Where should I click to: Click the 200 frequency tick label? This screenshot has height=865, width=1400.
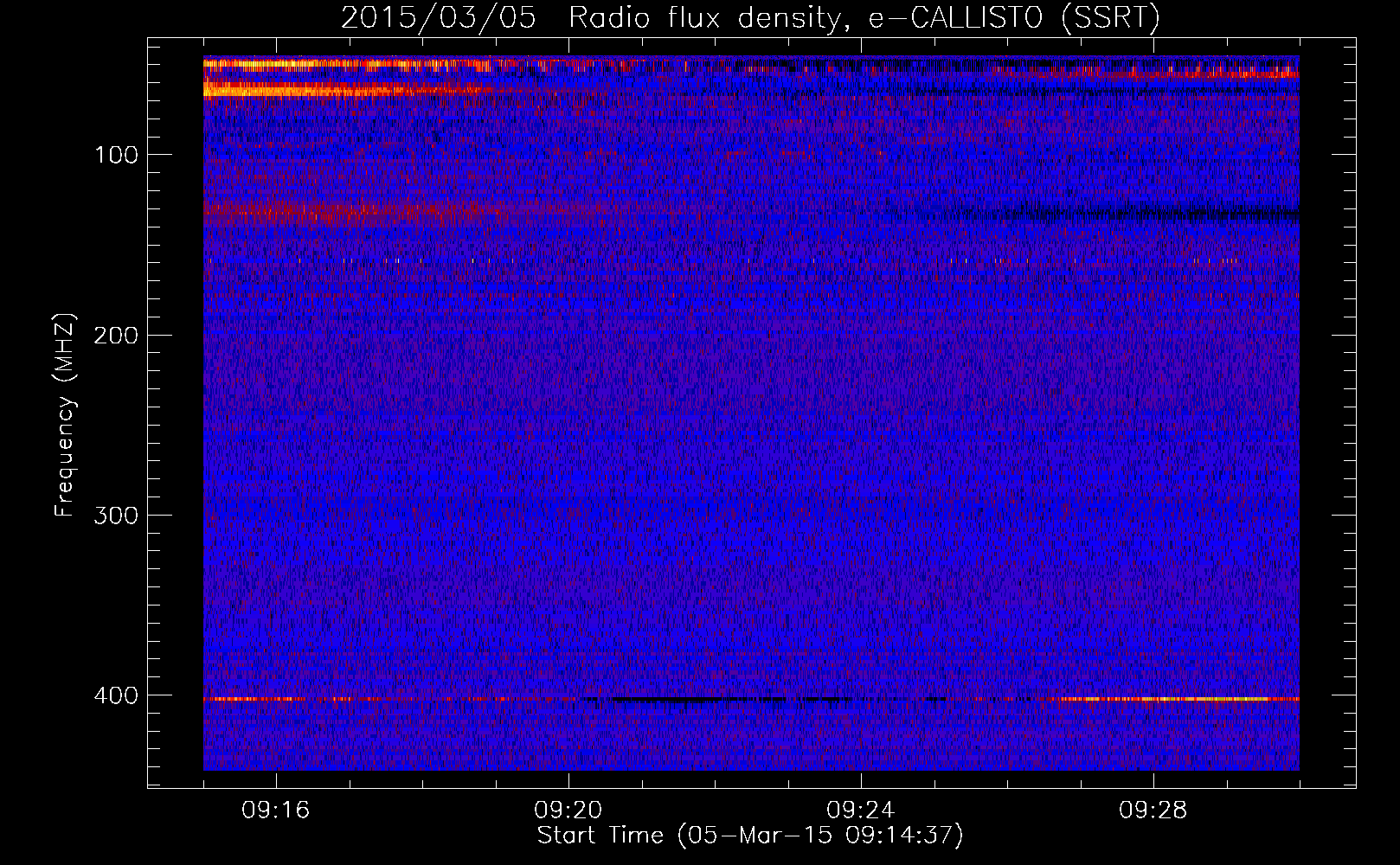(116, 335)
